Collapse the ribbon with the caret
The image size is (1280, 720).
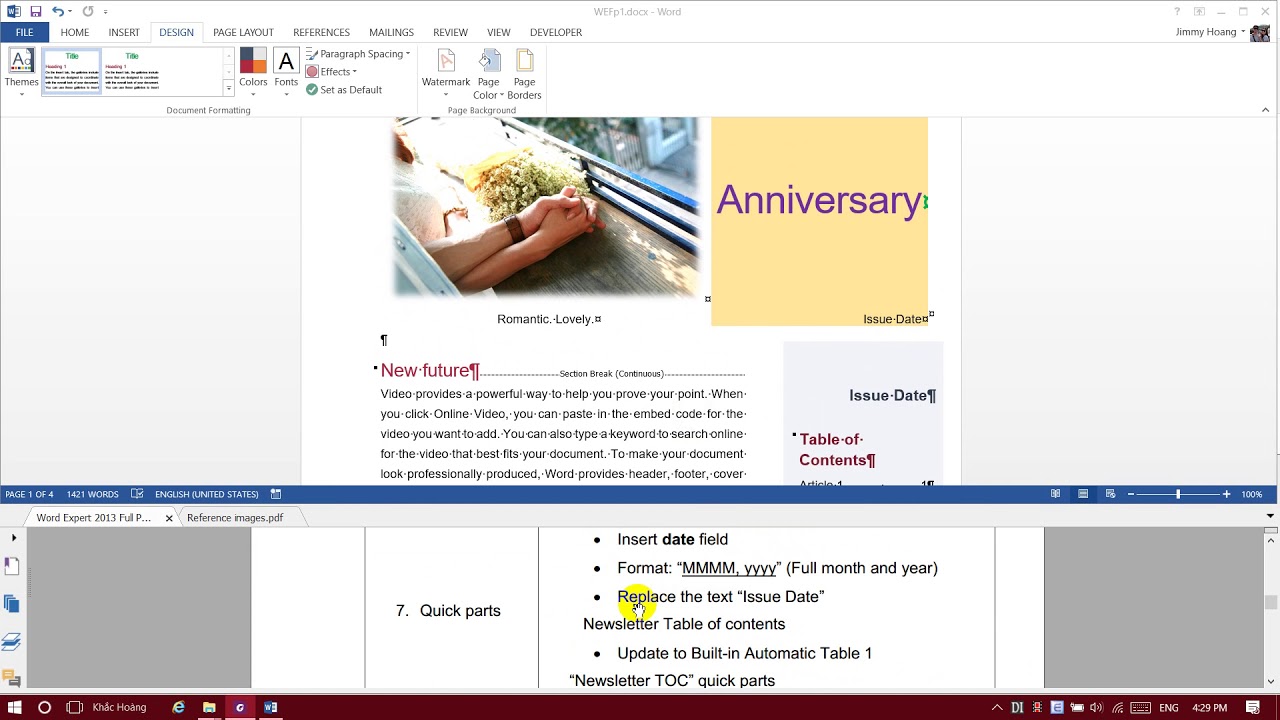pos(1265,110)
